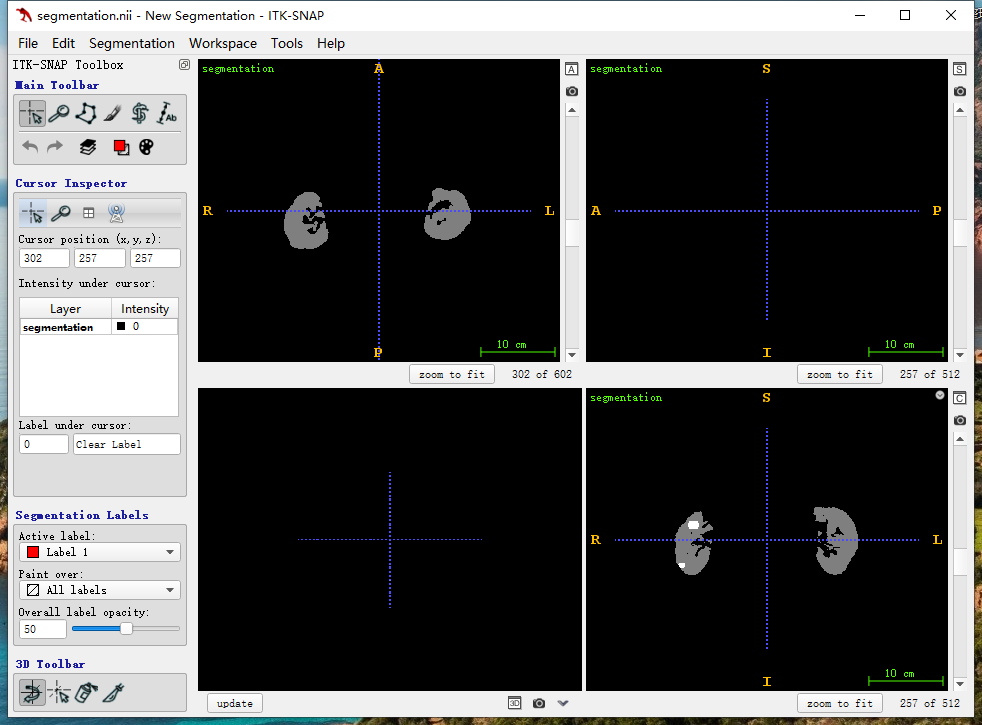Screen dimensions: 982x725
Task: Click coronal view scrollbar down arrow
Action: (x=959, y=684)
